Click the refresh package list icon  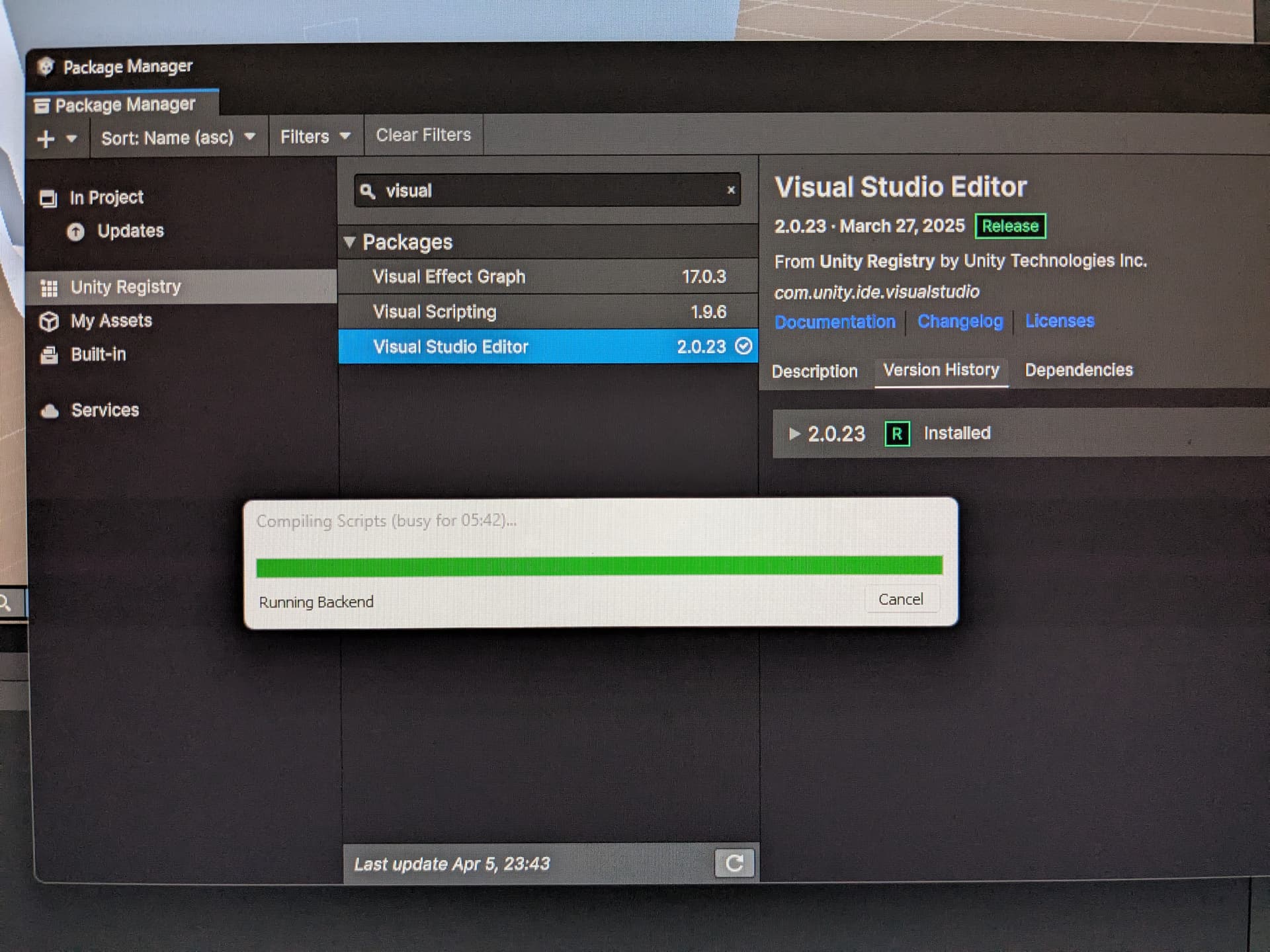pos(734,863)
